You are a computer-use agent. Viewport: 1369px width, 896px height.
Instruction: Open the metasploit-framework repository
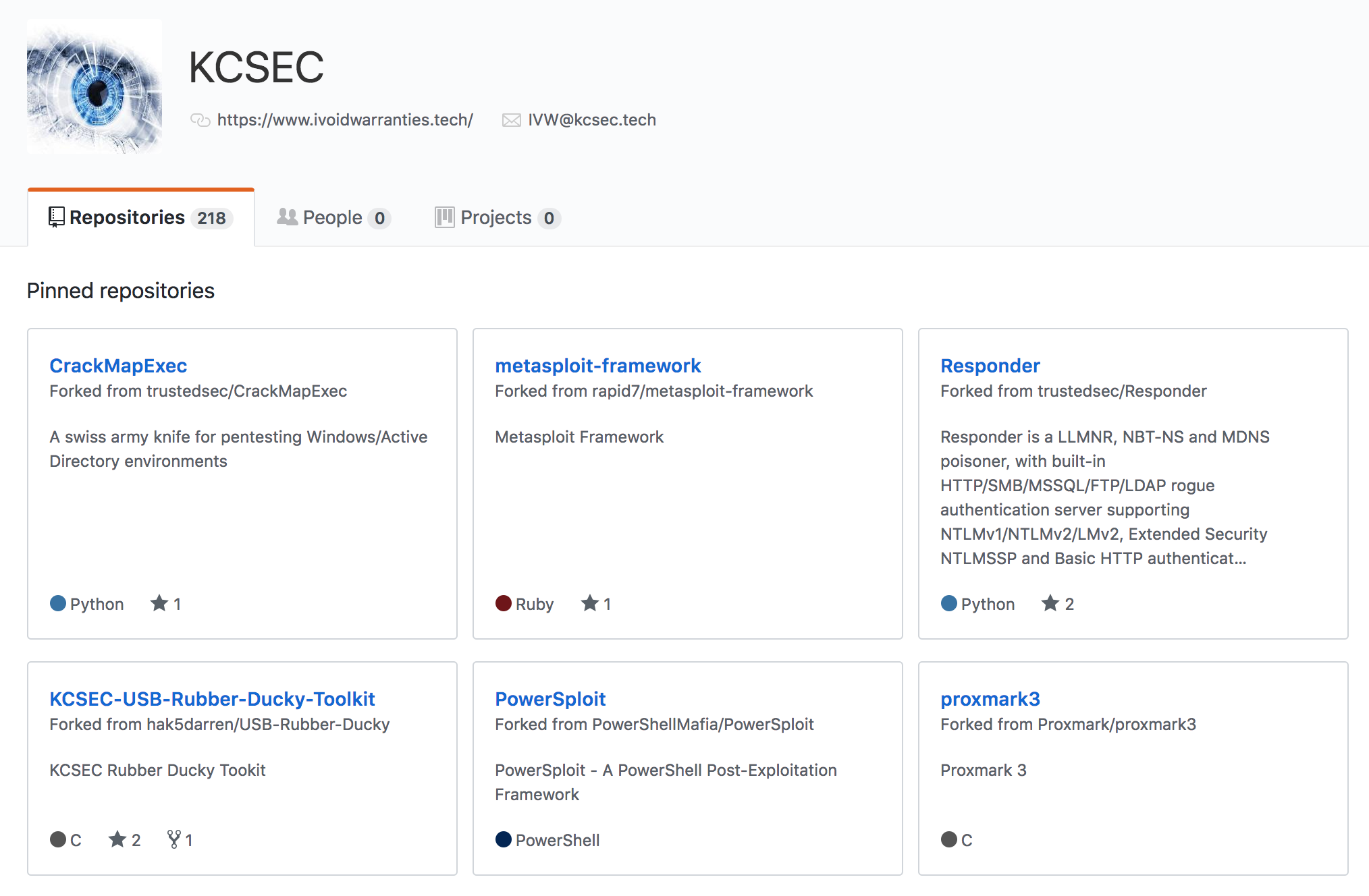(598, 366)
